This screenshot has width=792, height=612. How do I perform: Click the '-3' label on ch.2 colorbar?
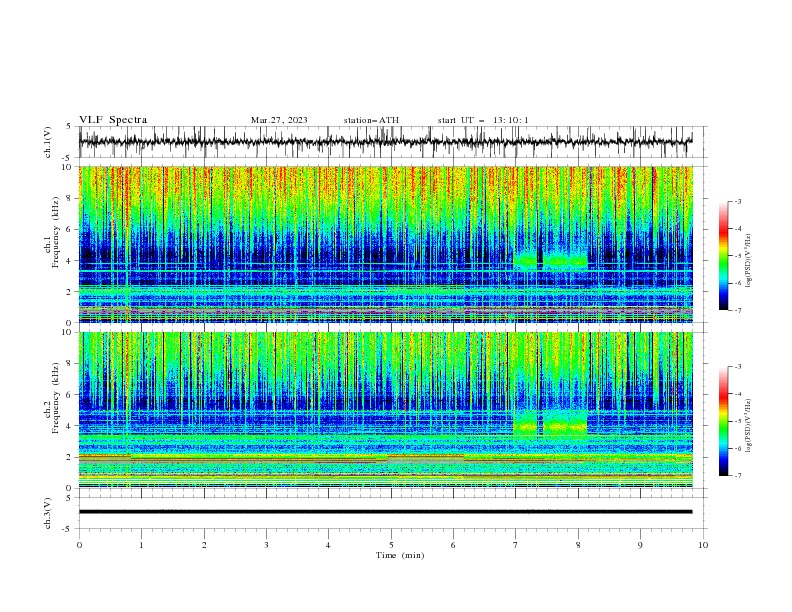pos(737,367)
